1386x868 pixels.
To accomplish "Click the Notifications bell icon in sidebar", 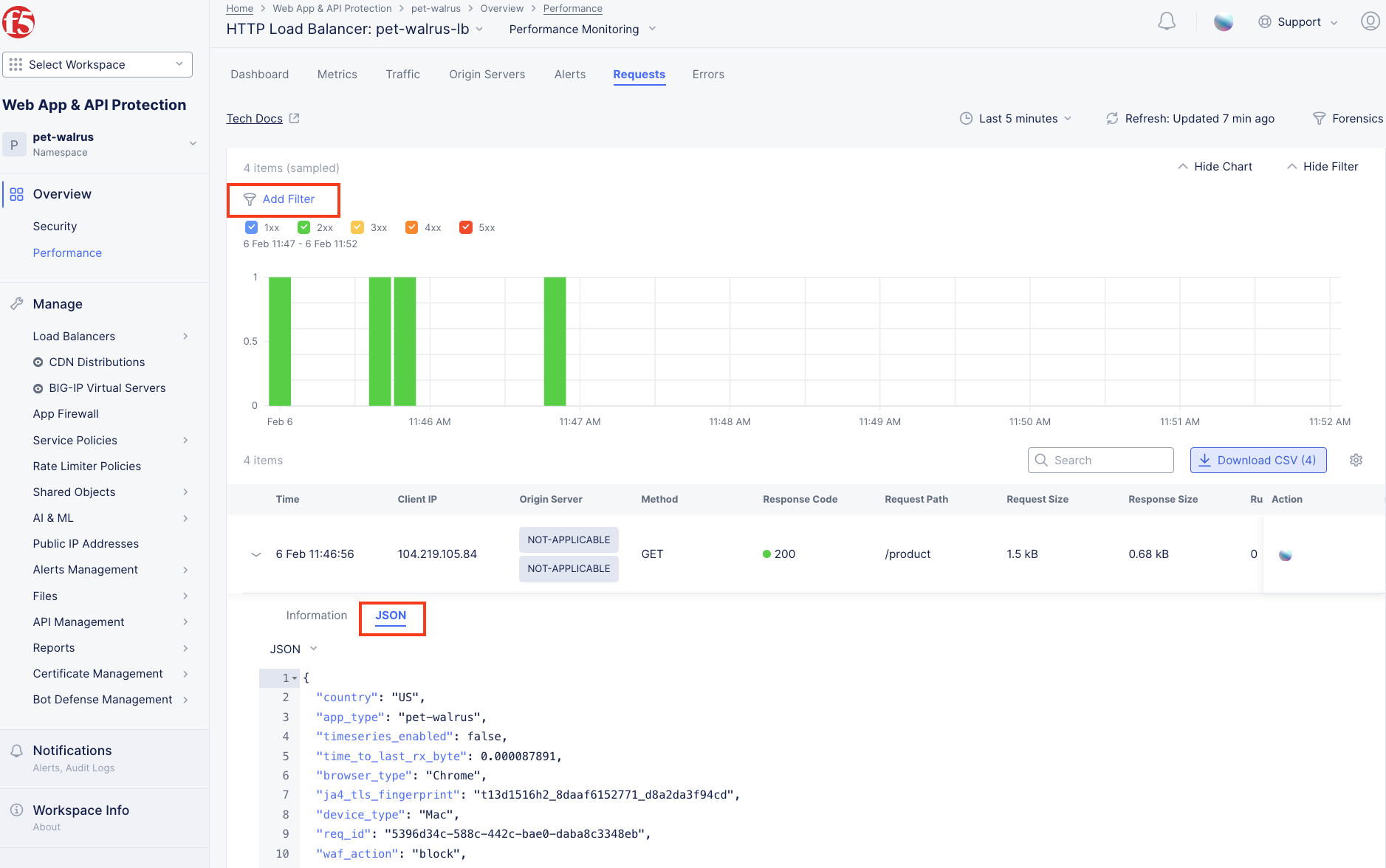I will [16, 751].
